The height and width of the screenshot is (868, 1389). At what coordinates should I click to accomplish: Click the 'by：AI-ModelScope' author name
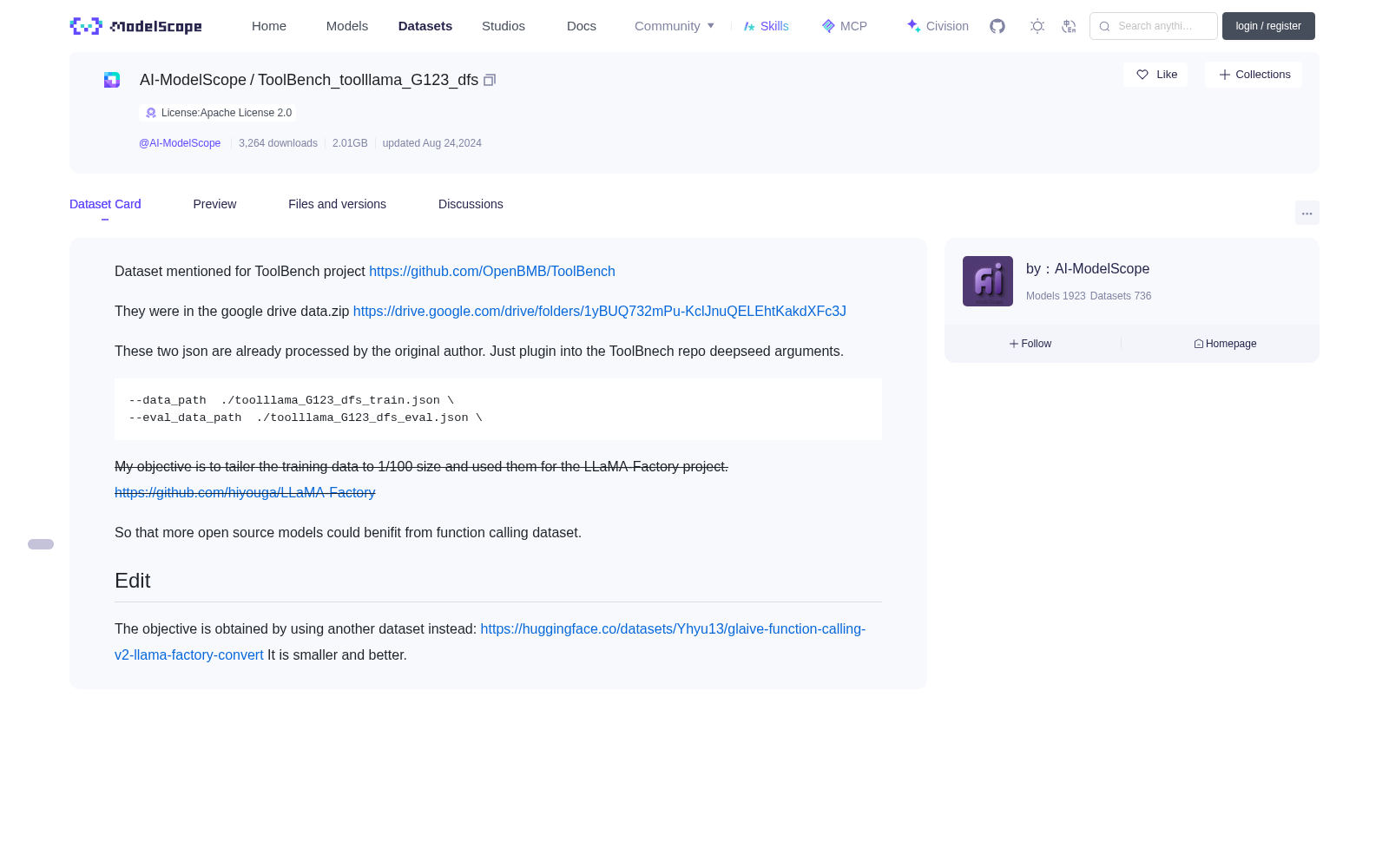pos(1088,269)
